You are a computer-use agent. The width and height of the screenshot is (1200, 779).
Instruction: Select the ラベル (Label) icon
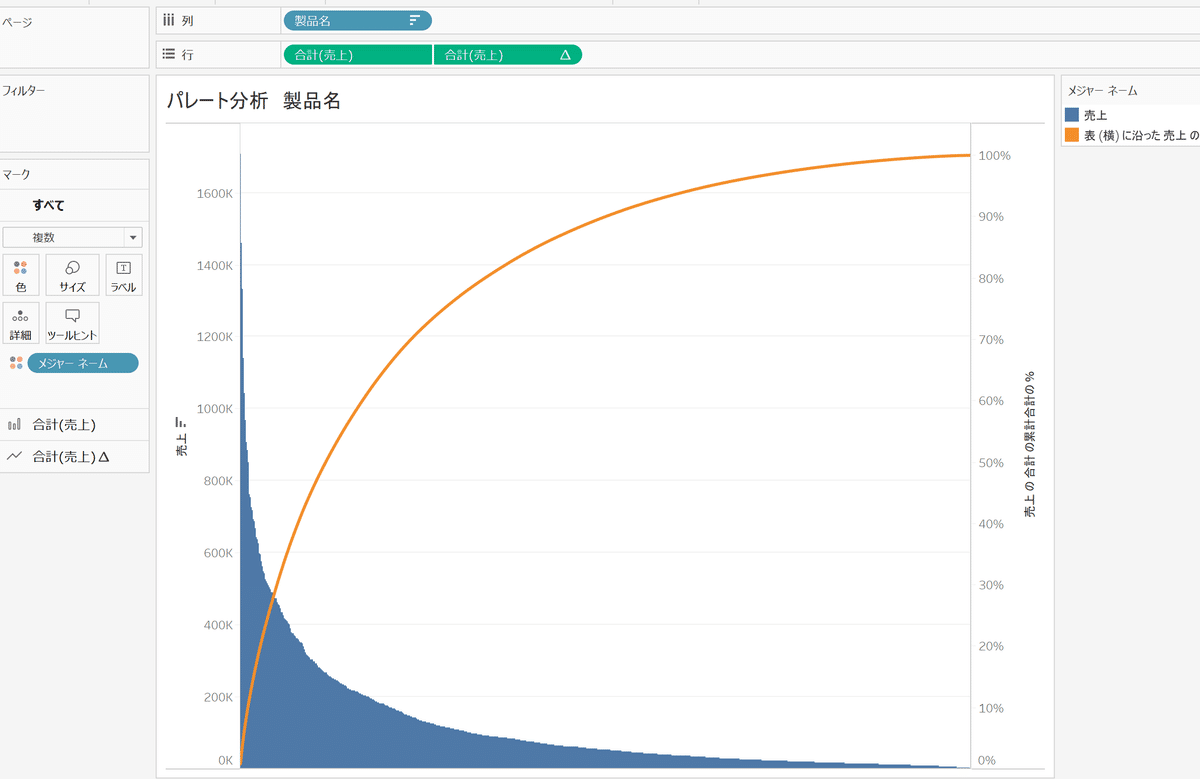[x=123, y=275]
